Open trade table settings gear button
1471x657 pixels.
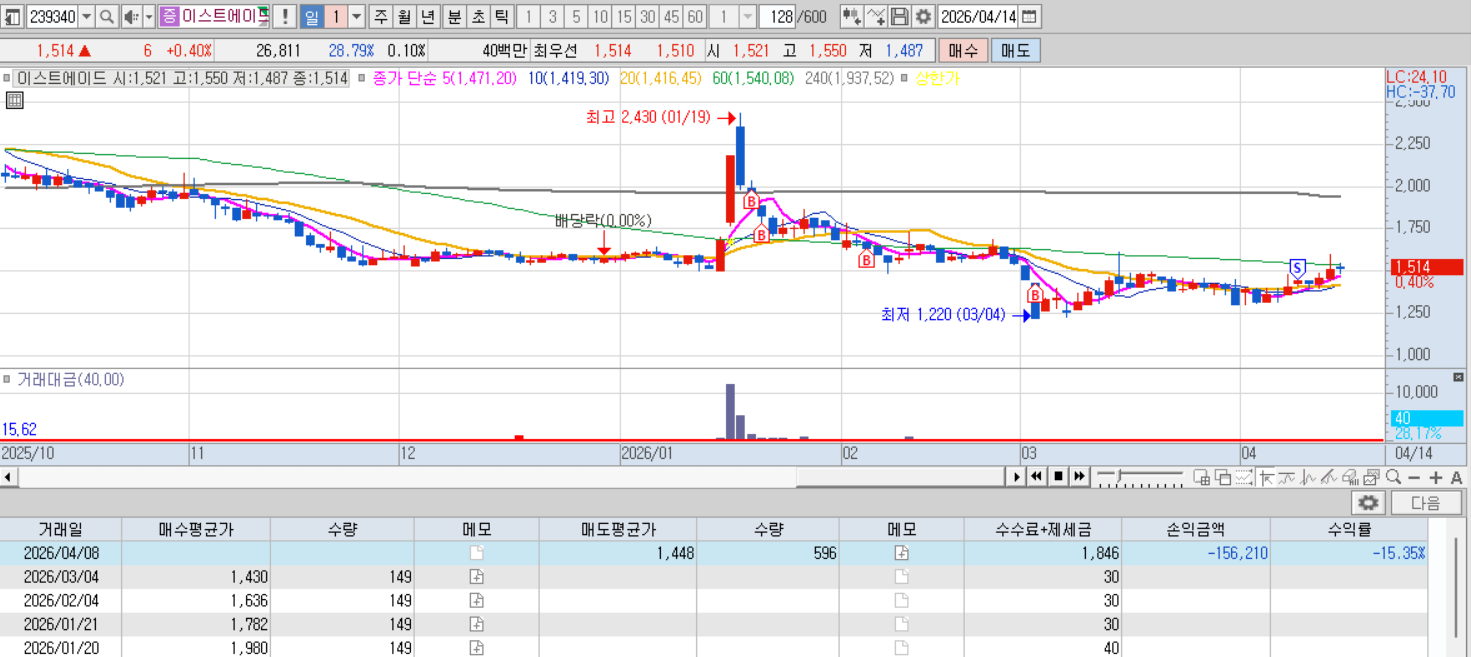(x=1368, y=503)
